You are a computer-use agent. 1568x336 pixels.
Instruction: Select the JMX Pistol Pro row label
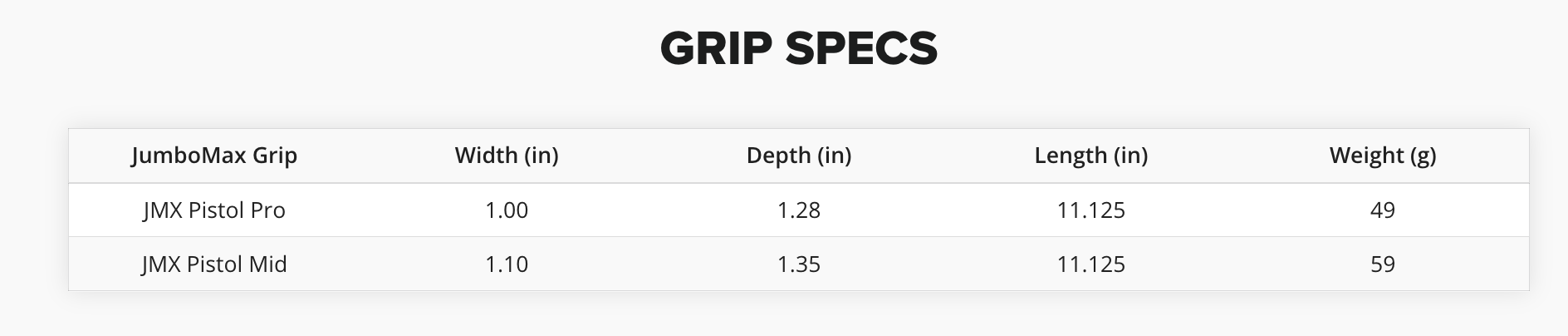click(214, 210)
